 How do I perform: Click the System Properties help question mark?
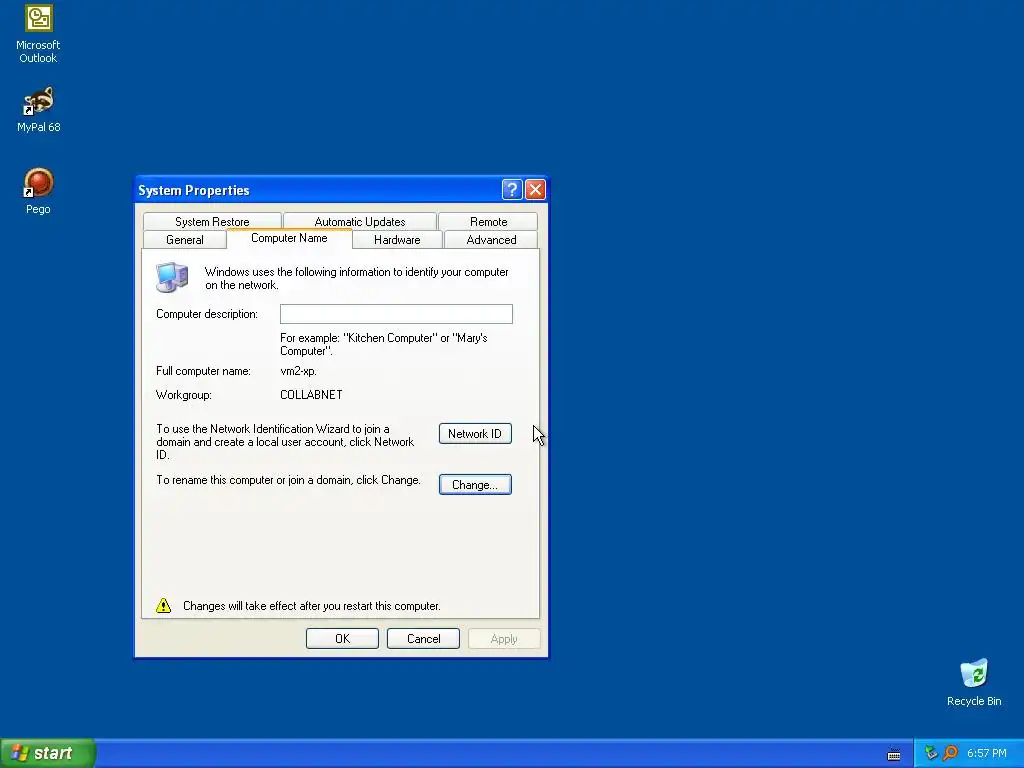(512, 190)
